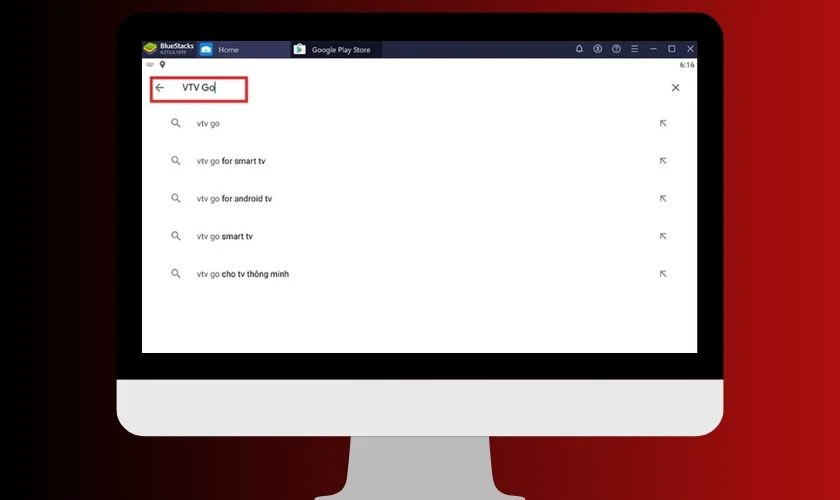Screen dimensions: 840x500
Task: Minimize the BlueStacks window
Action: point(653,49)
